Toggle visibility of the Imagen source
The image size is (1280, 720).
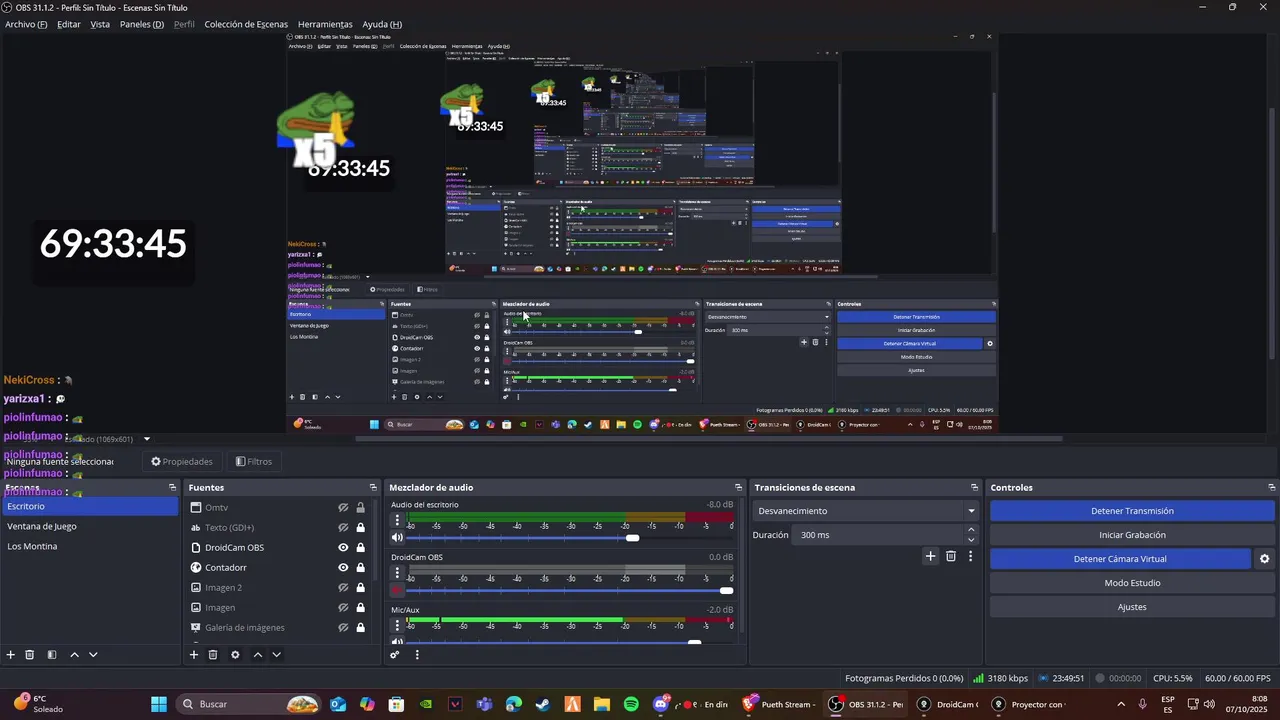point(343,608)
